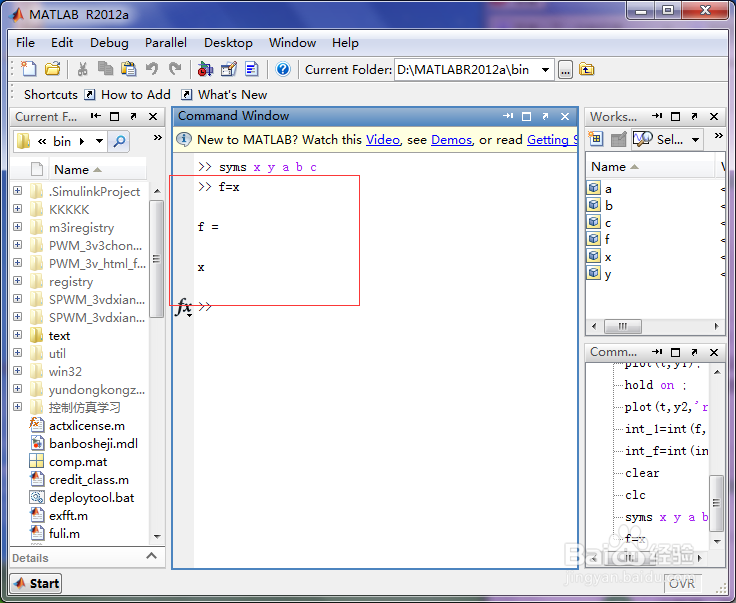The width and height of the screenshot is (736, 603).
Task: Open the Parallel menu
Action: (x=166, y=43)
